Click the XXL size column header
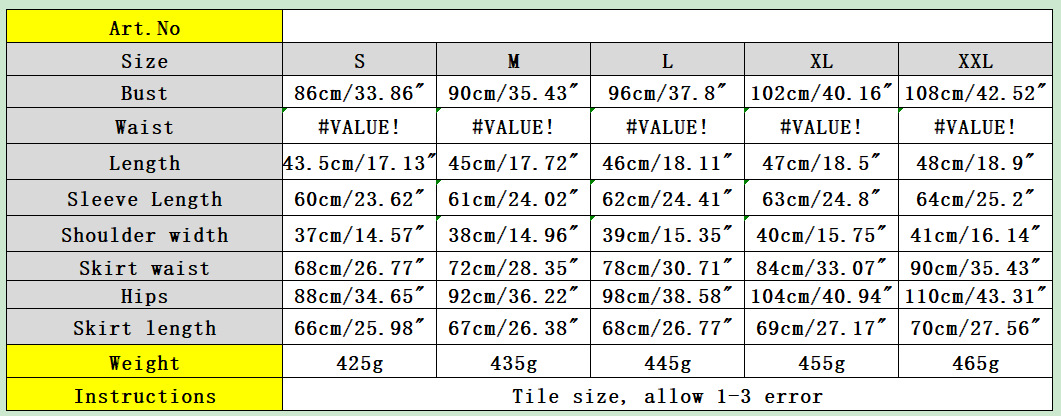The image size is (1061, 416). click(x=975, y=61)
